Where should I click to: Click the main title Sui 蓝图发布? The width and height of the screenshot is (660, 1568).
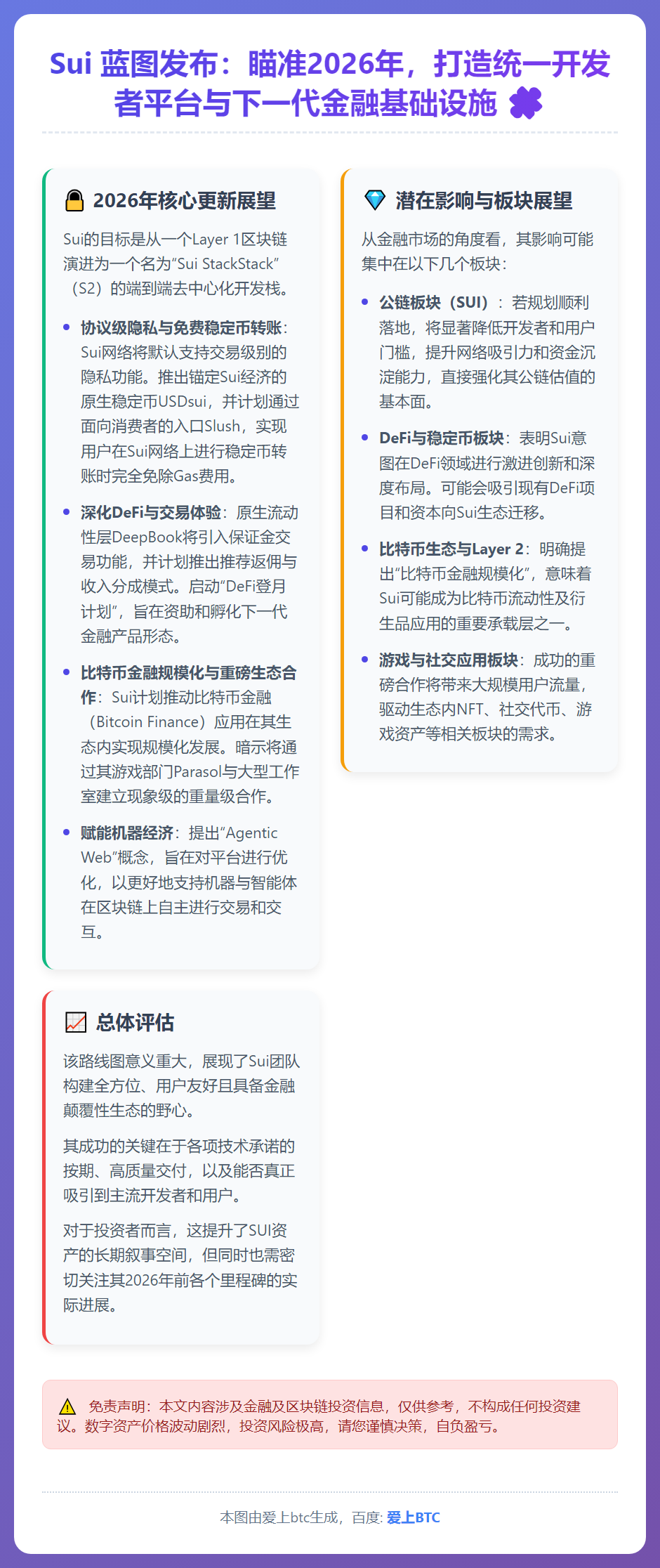tap(330, 84)
